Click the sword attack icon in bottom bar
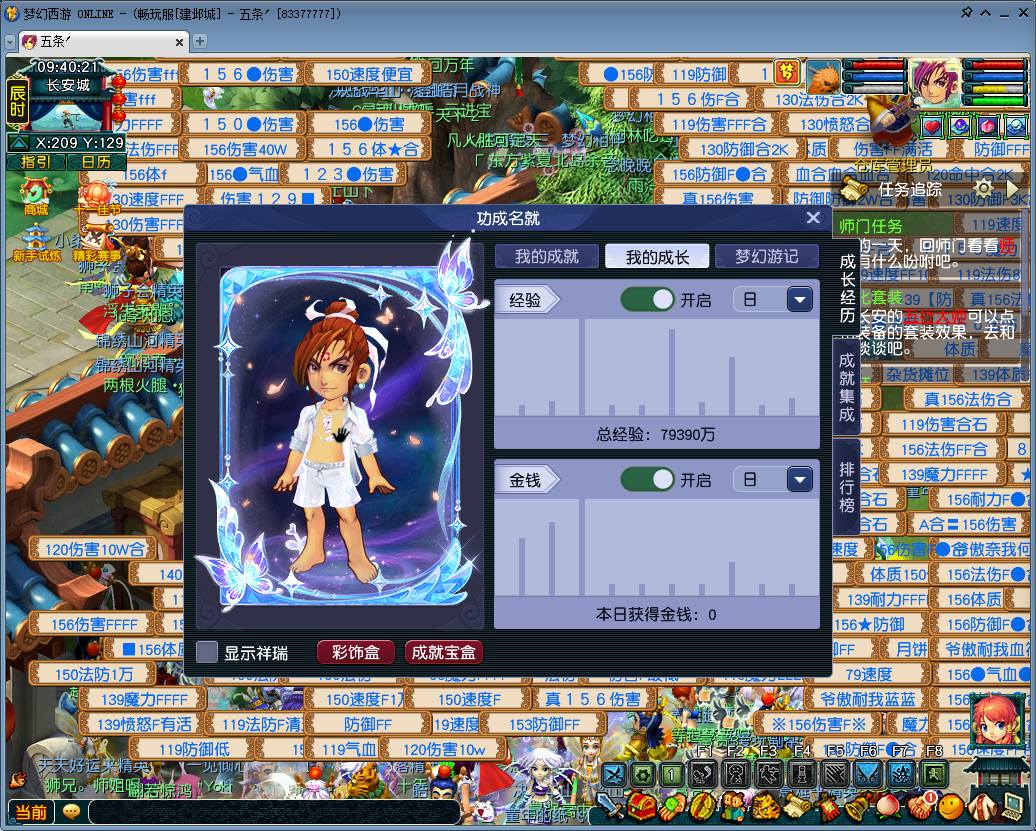The width and height of the screenshot is (1036, 831). [608, 806]
